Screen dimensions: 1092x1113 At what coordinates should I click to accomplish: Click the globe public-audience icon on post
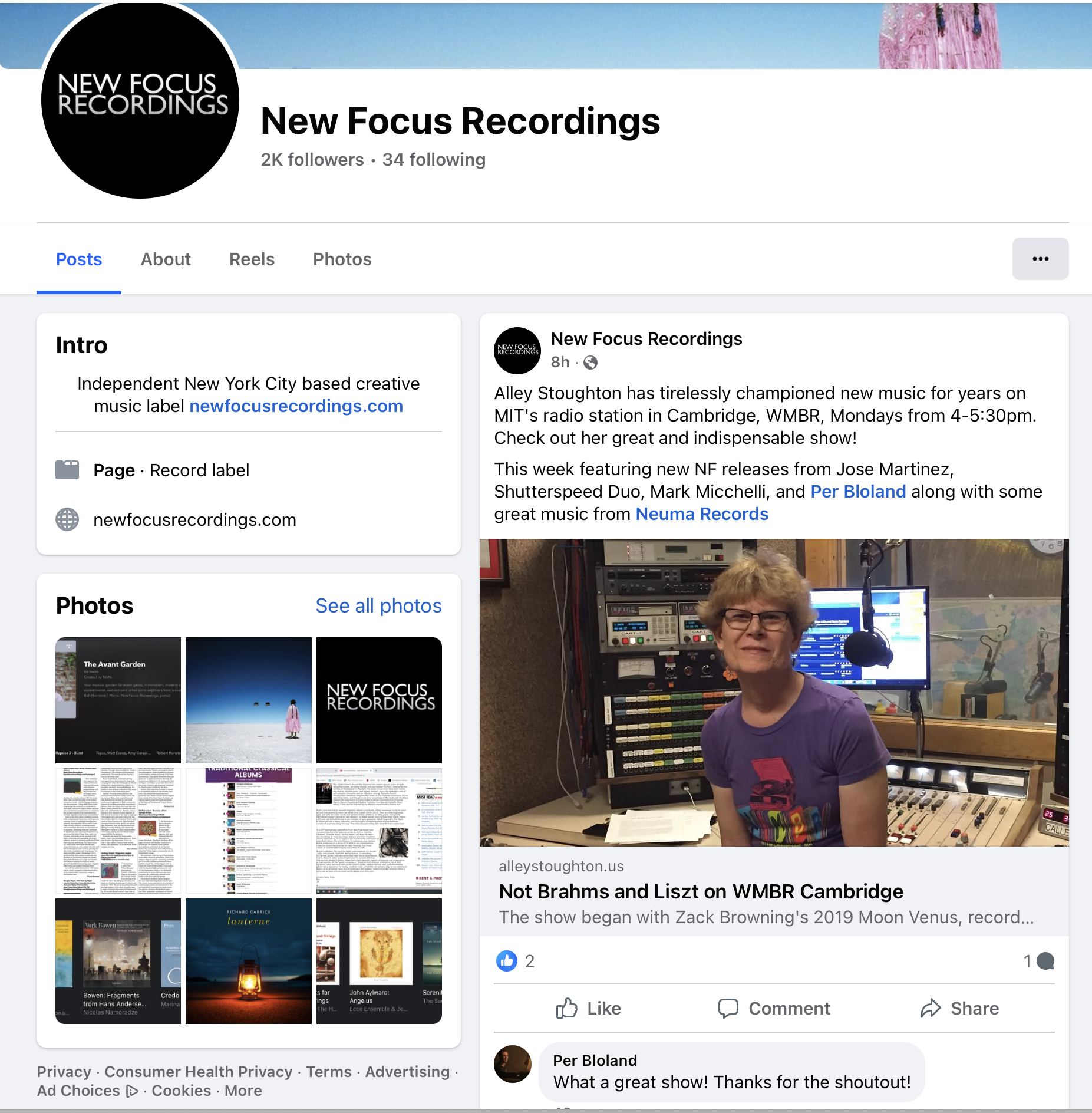pyautogui.click(x=590, y=363)
